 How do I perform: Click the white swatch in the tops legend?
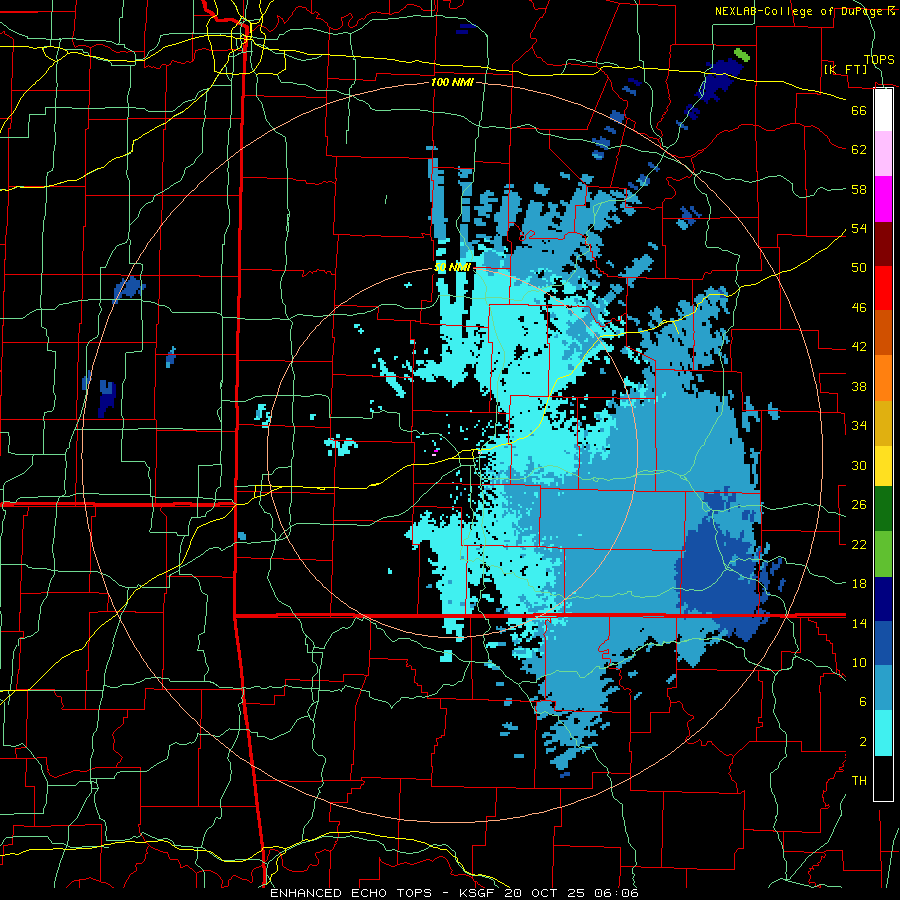coord(883,110)
